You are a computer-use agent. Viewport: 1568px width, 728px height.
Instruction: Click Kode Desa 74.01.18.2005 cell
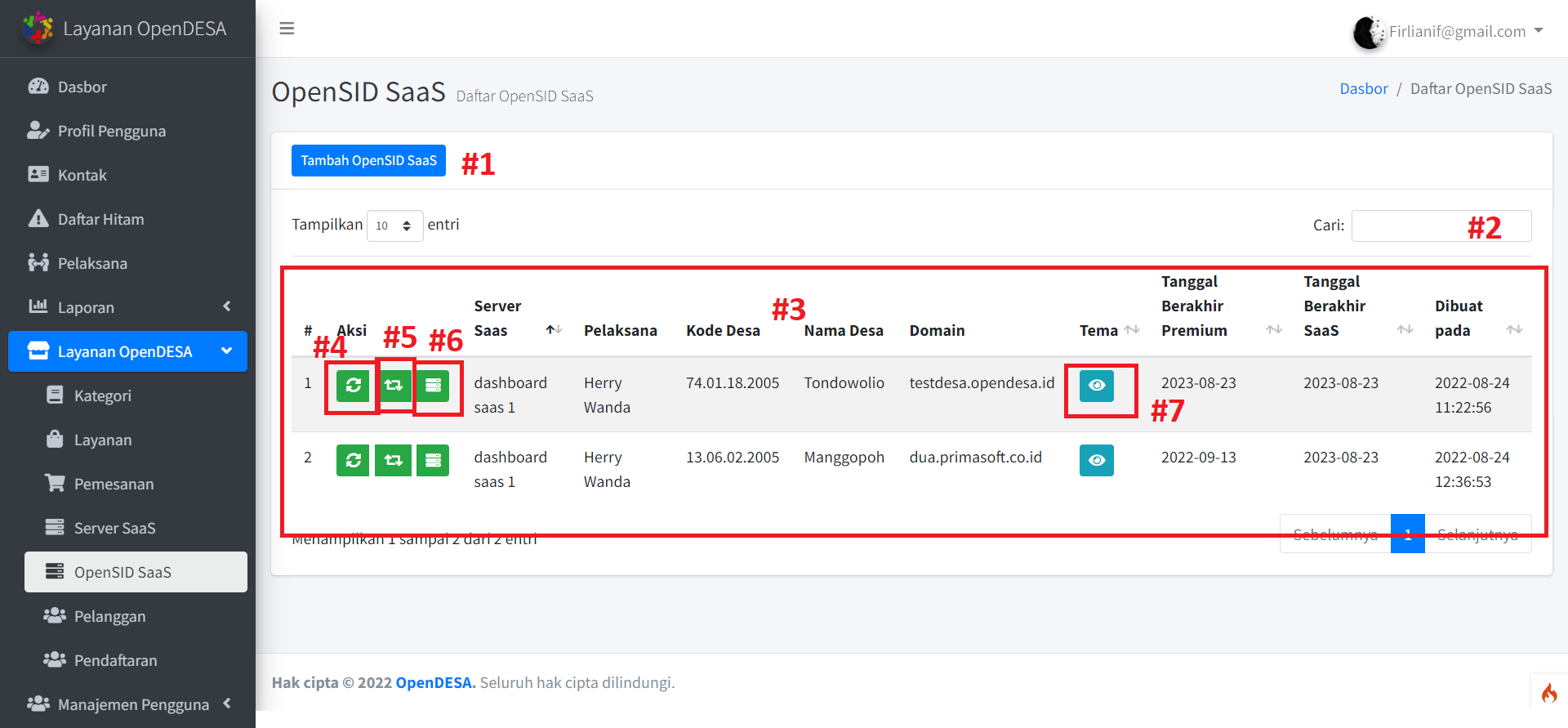(x=733, y=382)
